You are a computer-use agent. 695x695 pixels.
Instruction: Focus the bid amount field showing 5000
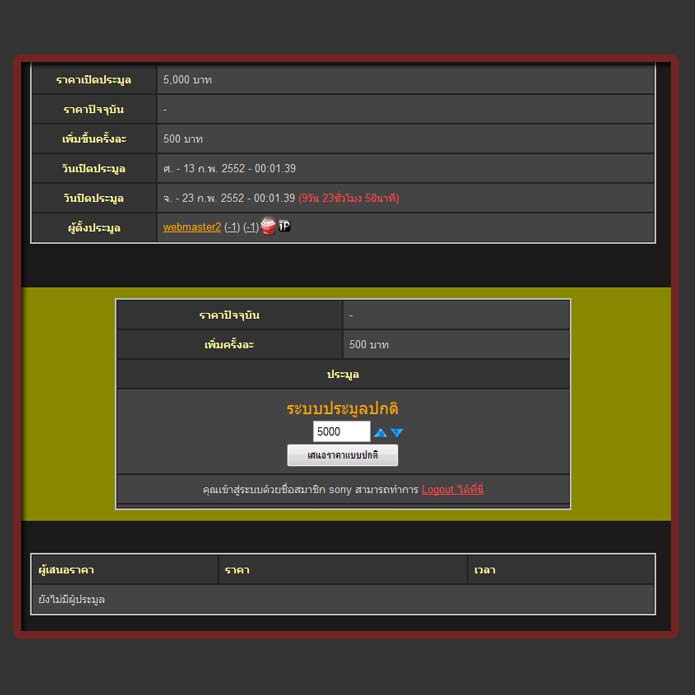341,431
